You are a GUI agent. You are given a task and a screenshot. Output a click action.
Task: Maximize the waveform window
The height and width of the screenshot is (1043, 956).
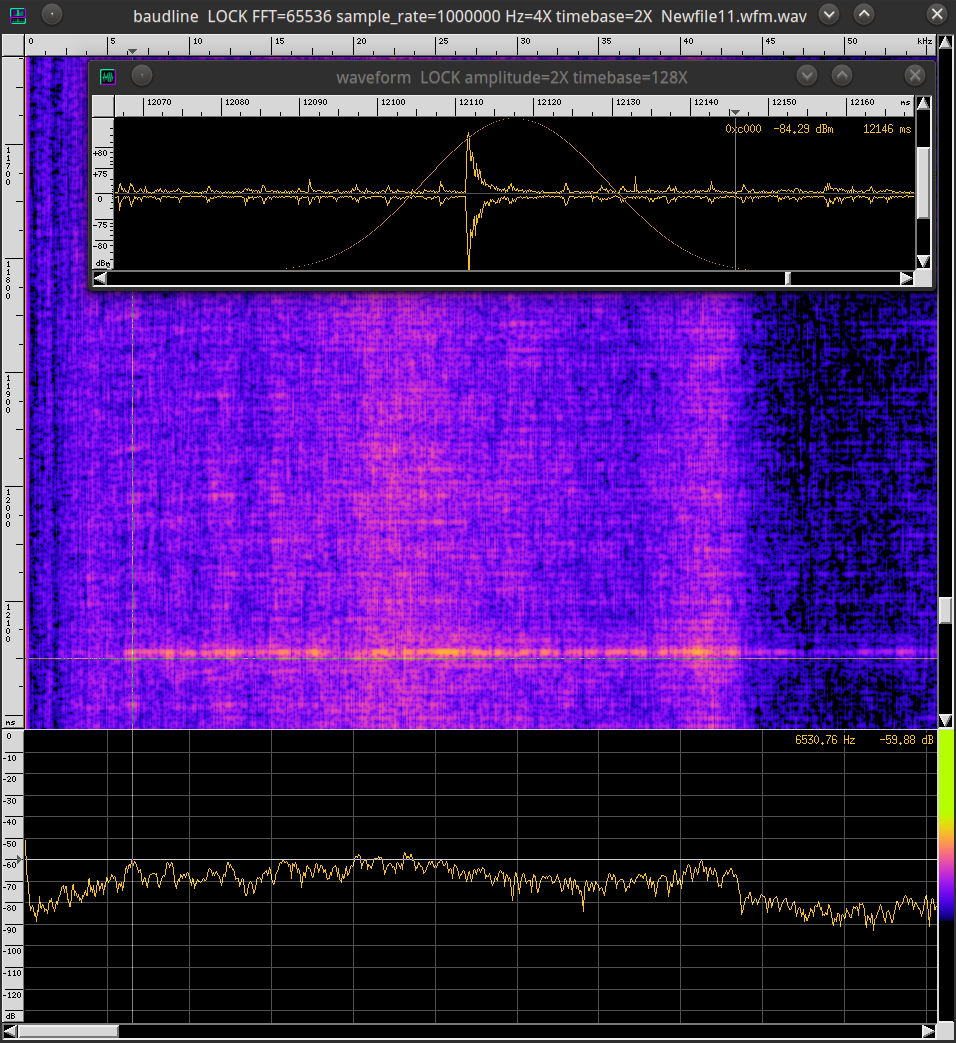(x=842, y=76)
